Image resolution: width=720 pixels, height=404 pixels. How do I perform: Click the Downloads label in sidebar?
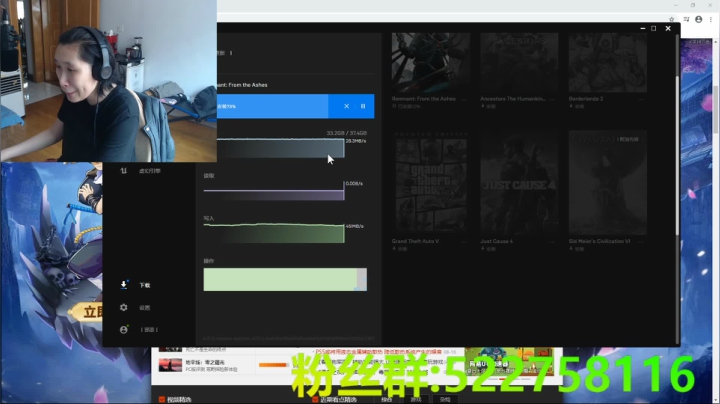[145, 285]
